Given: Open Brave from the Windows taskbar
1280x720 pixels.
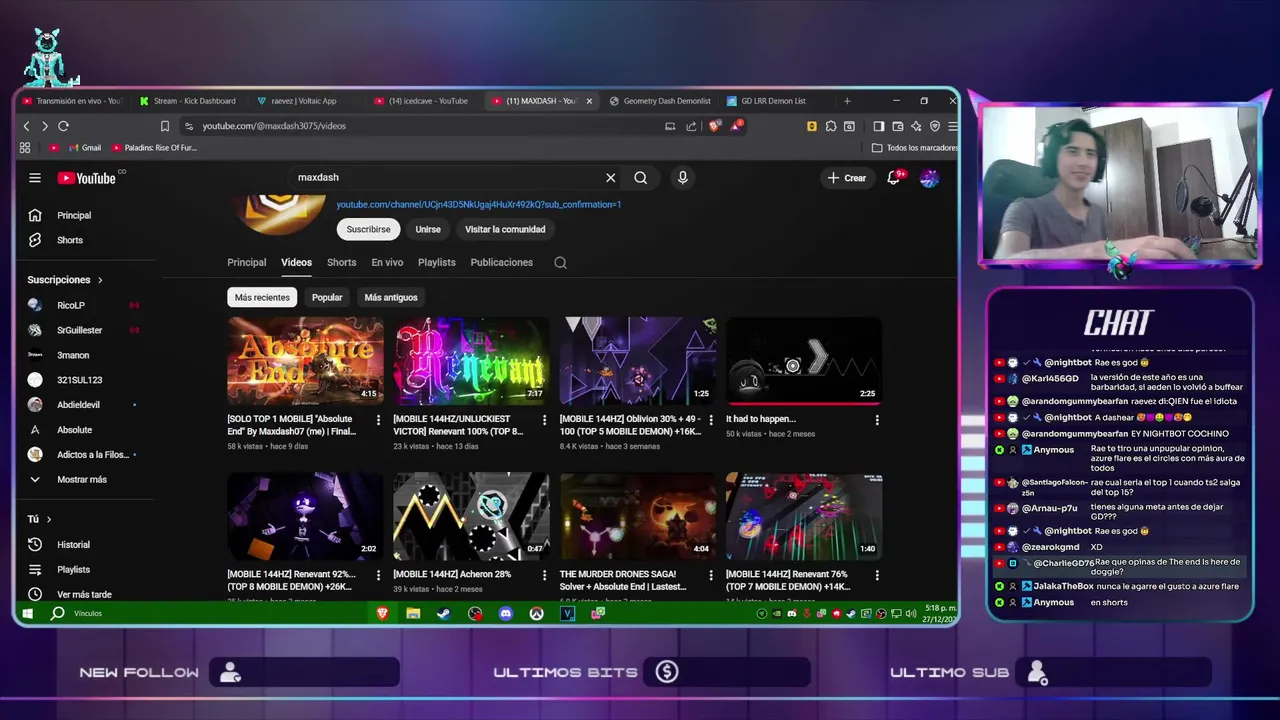Looking at the screenshot, I should [382, 613].
